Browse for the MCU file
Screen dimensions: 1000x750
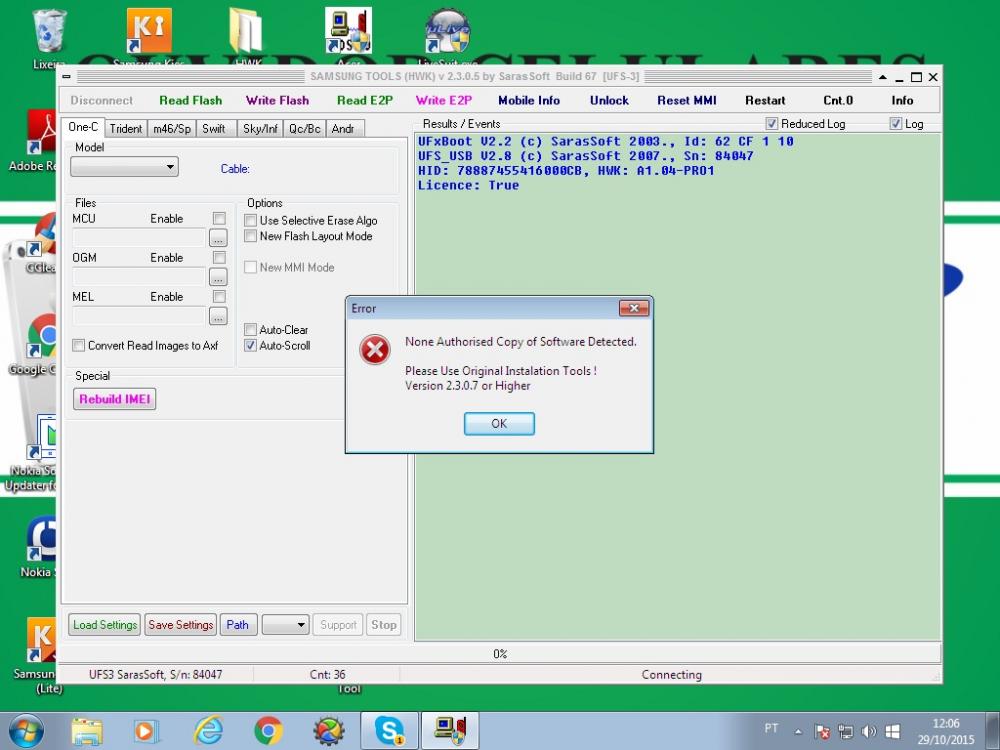coord(218,238)
